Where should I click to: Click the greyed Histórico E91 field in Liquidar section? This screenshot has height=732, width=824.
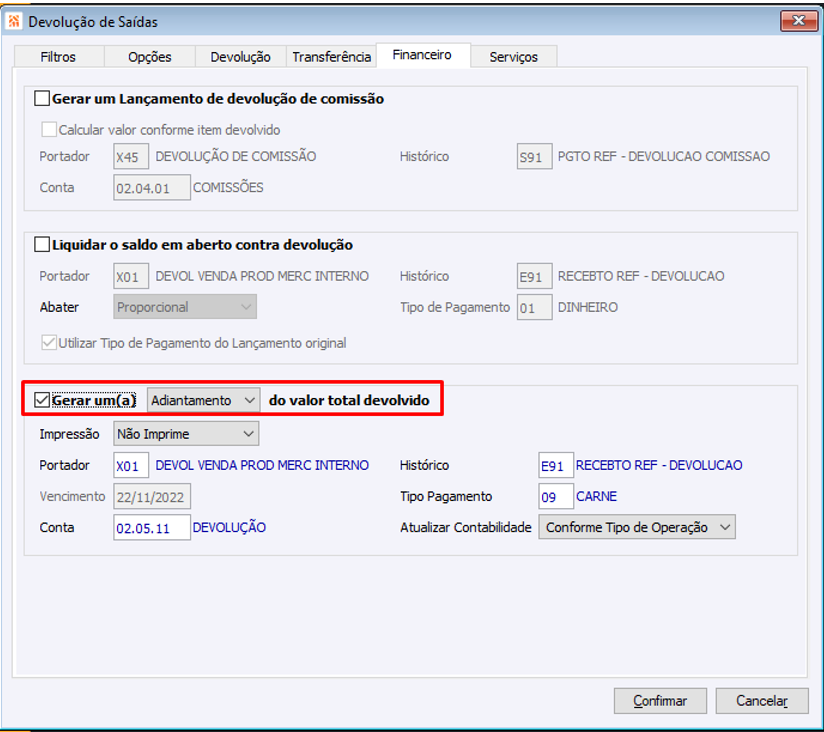pos(534,276)
